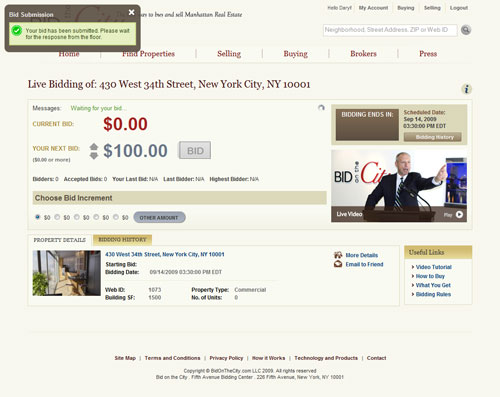This screenshot has height=397, width=500.
Task: Open the Find Properties menu
Action: (x=148, y=54)
